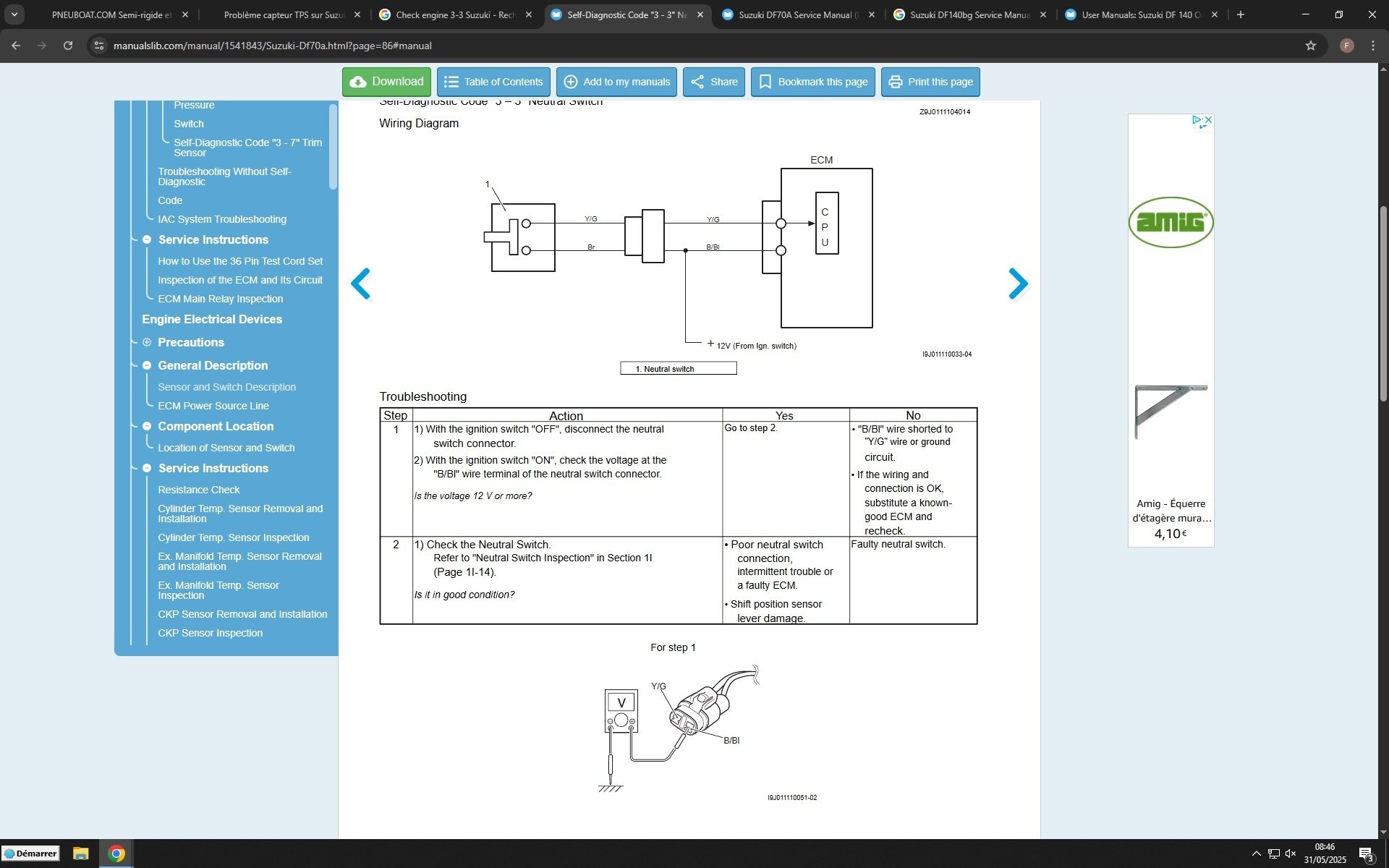Image resolution: width=1389 pixels, height=868 pixels.
Task: Show hidden system tray icons
Action: point(1256,854)
